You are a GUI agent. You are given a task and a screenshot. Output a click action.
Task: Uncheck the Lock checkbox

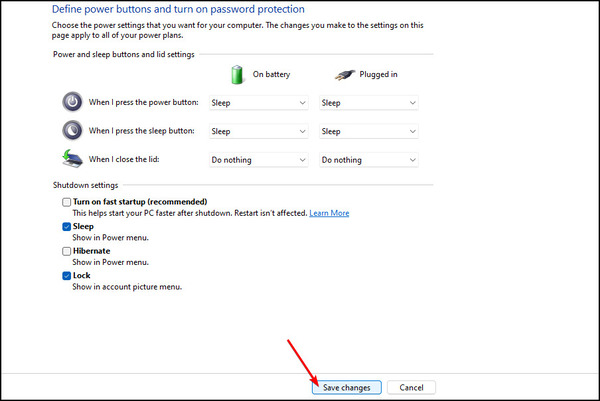[67, 275]
